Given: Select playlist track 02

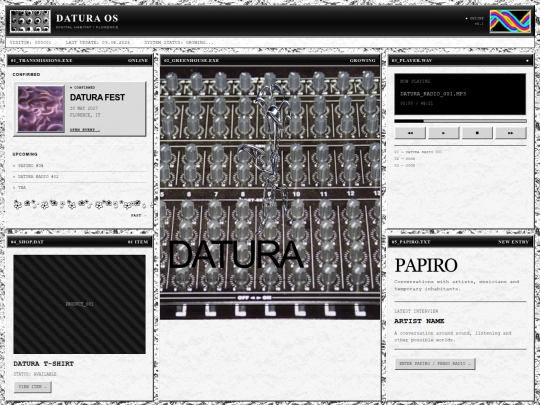Looking at the screenshot, I should coord(405,159).
